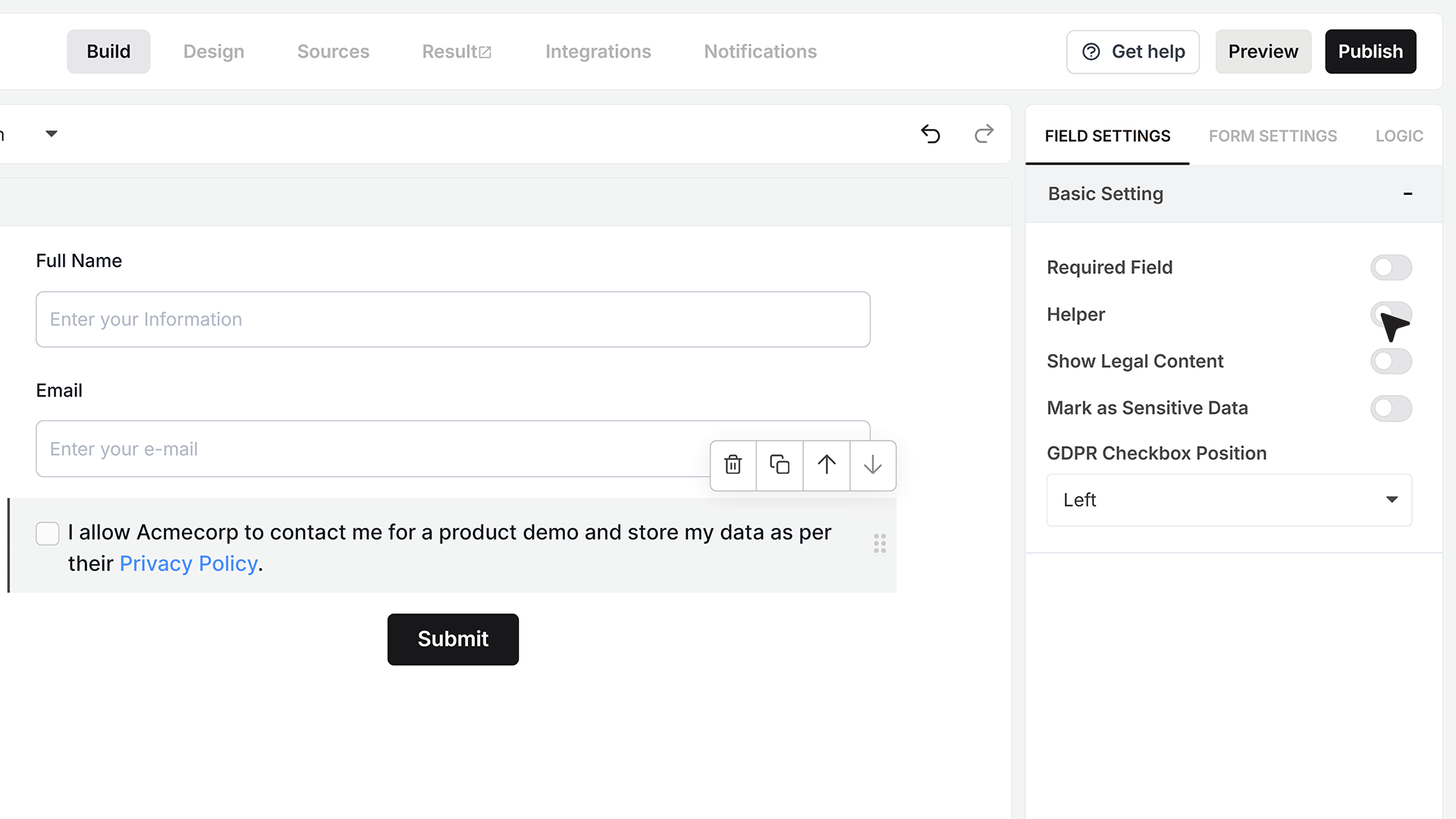
Task: Follow the Privacy Policy link
Action: tap(189, 564)
